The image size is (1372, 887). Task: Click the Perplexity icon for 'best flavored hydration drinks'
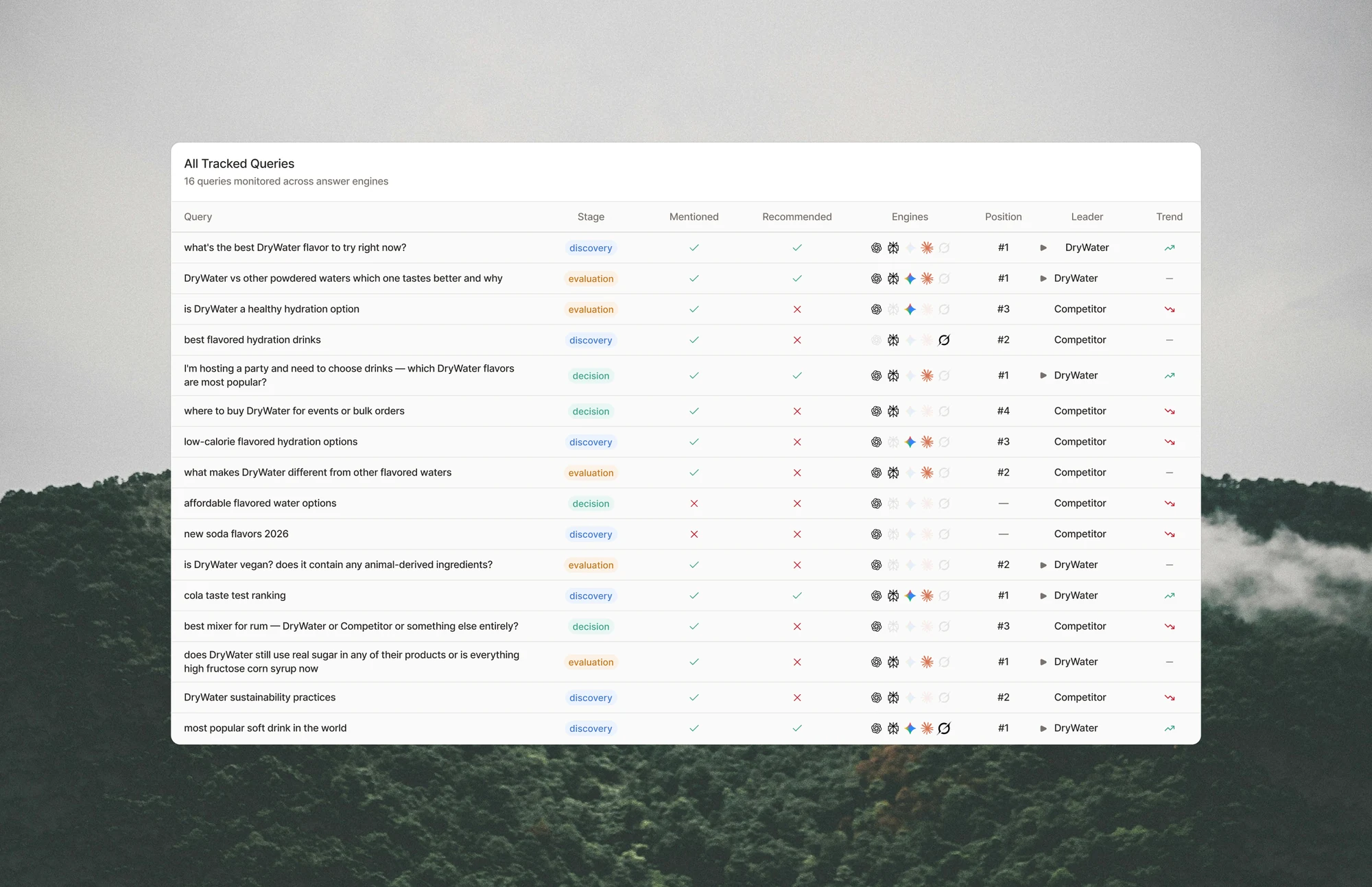tap(893, 340)
